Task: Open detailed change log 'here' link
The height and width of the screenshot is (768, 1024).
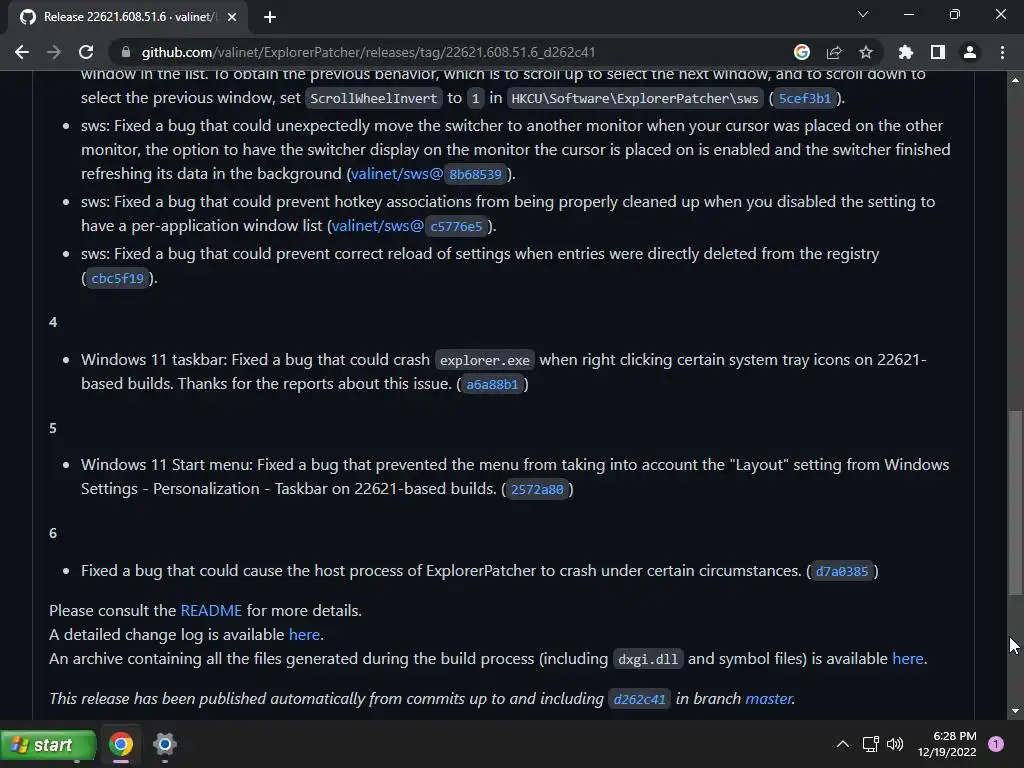Action: [x=304, y=635]
